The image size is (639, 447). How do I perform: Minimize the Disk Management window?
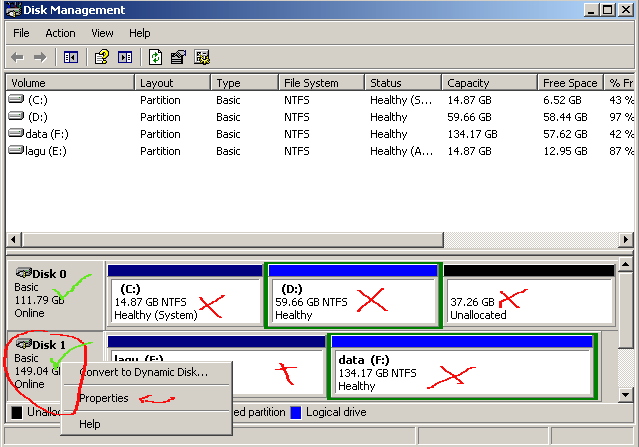(x=591, y=10)
